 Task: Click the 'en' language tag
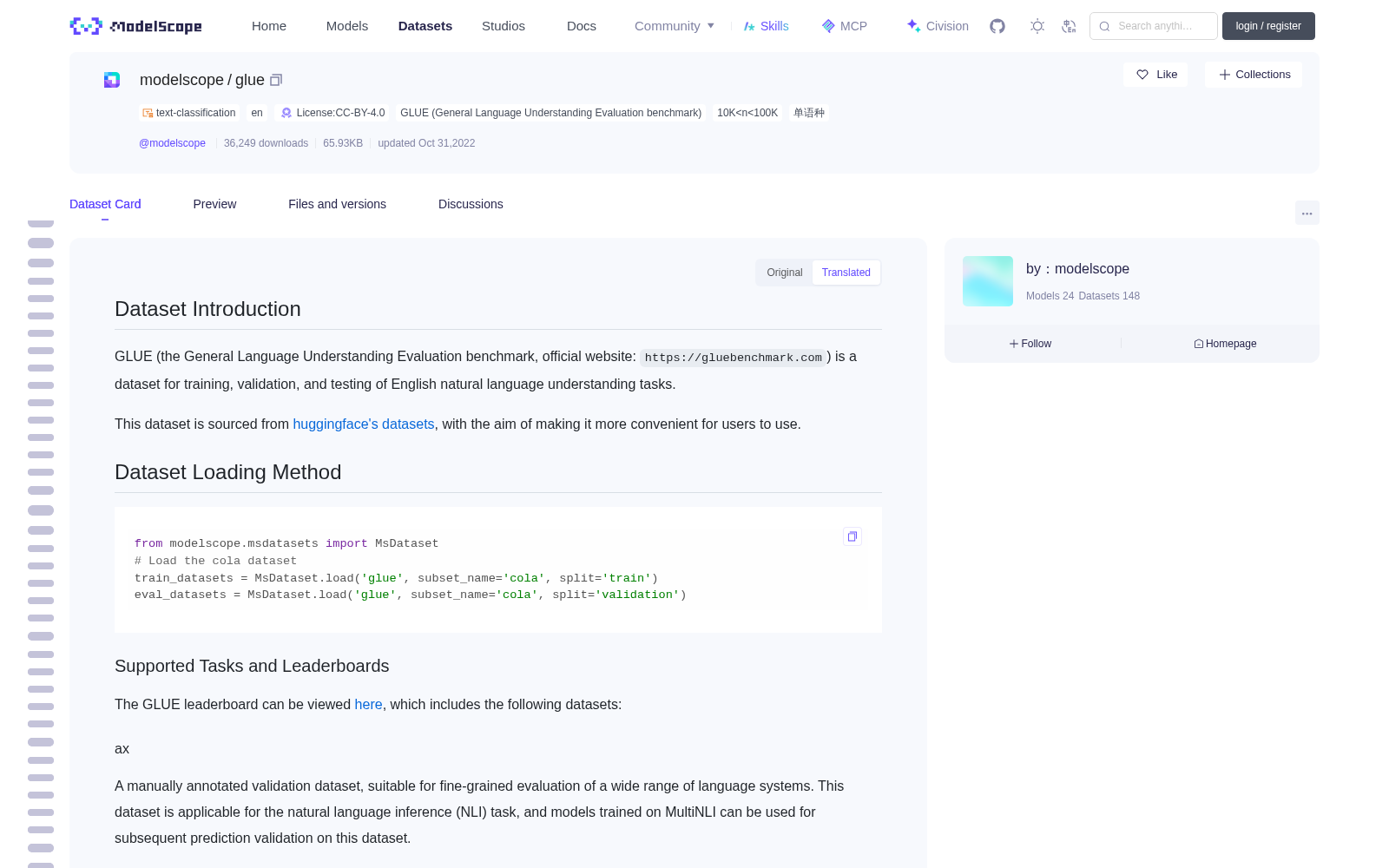(x=257, y=113)
